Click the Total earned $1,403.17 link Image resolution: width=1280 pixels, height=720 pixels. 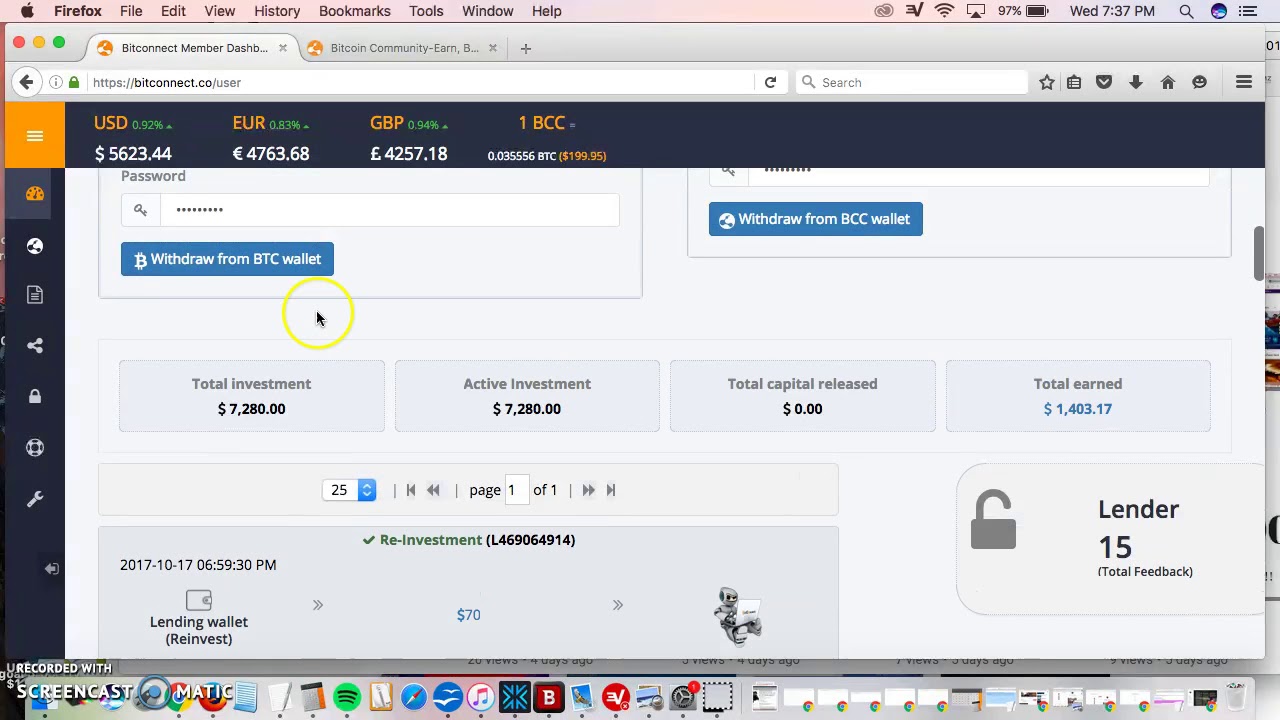pos(1077,409)
